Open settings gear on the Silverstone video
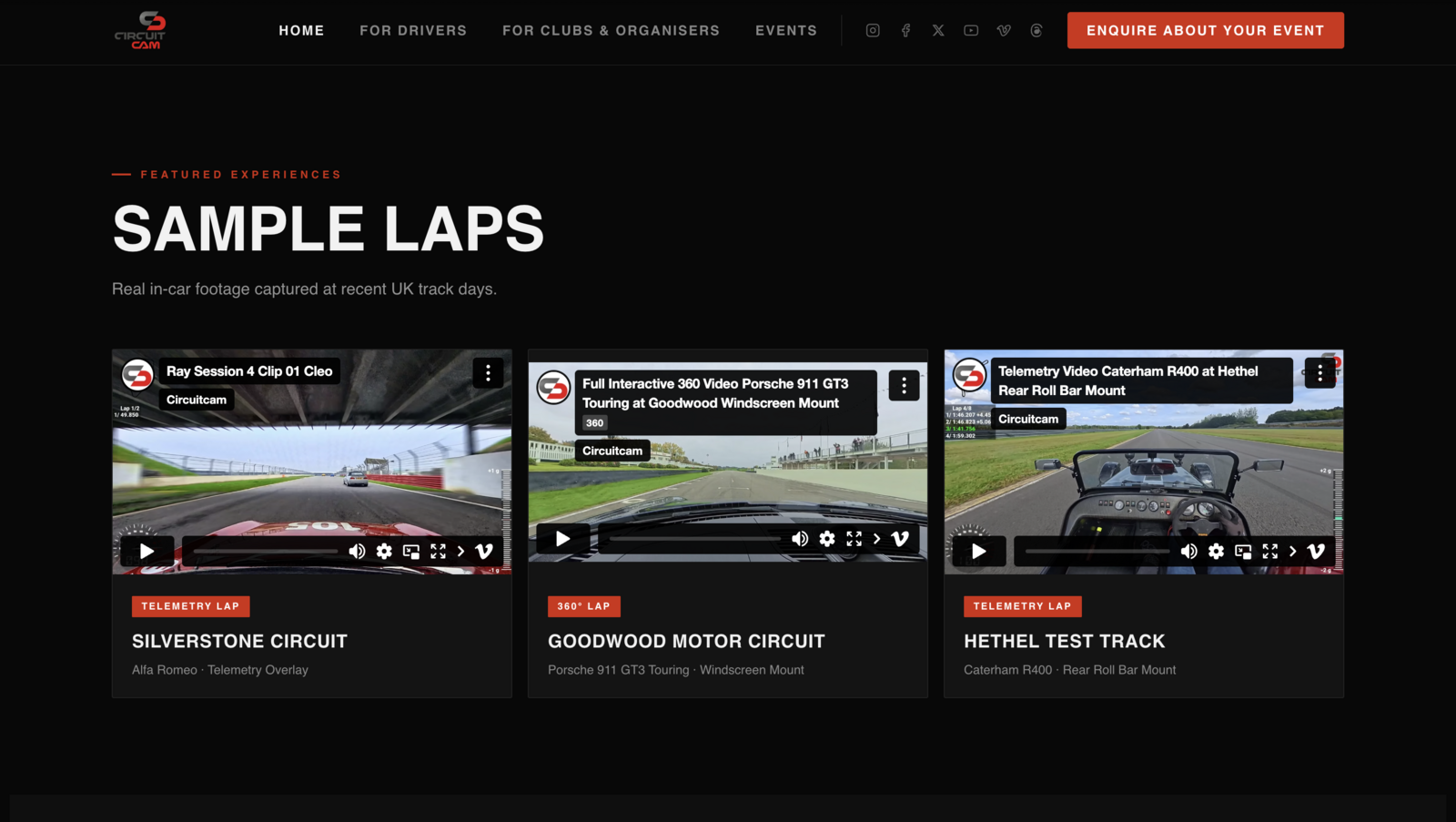The height and width of the screenshot is (822, 1456). [384, 551]
